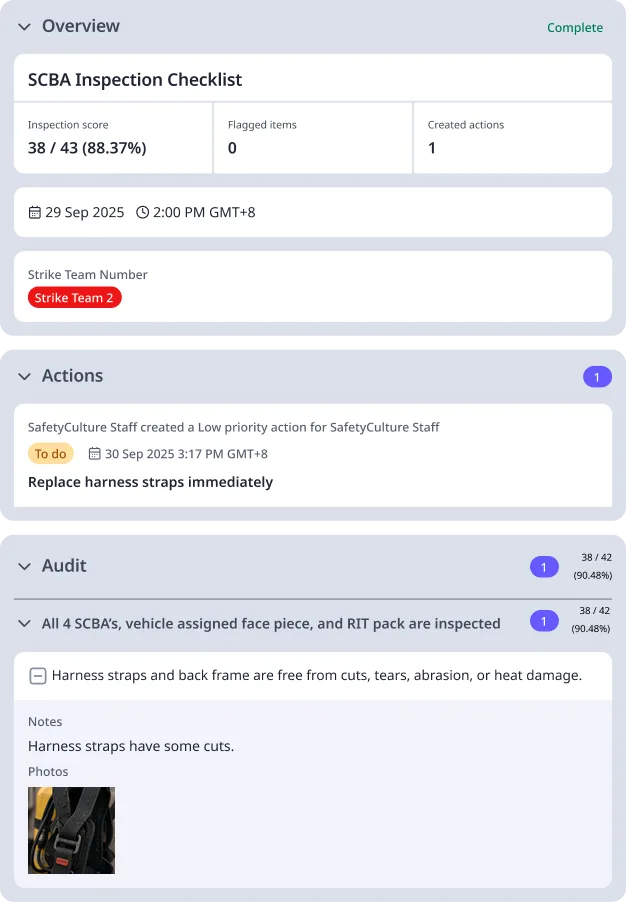Click the Complete status link
Viewport: 626px width, 902px height.
[575, 27]
